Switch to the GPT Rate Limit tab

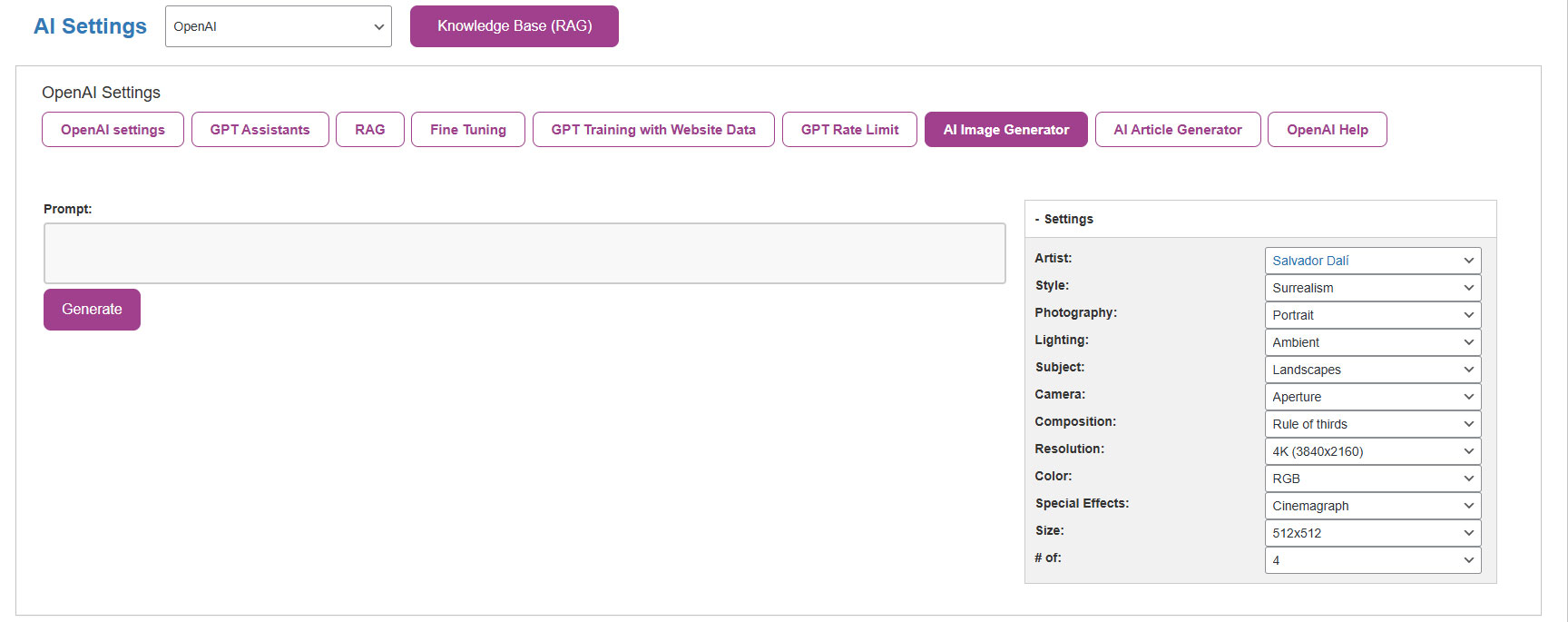tap(849, 130)
